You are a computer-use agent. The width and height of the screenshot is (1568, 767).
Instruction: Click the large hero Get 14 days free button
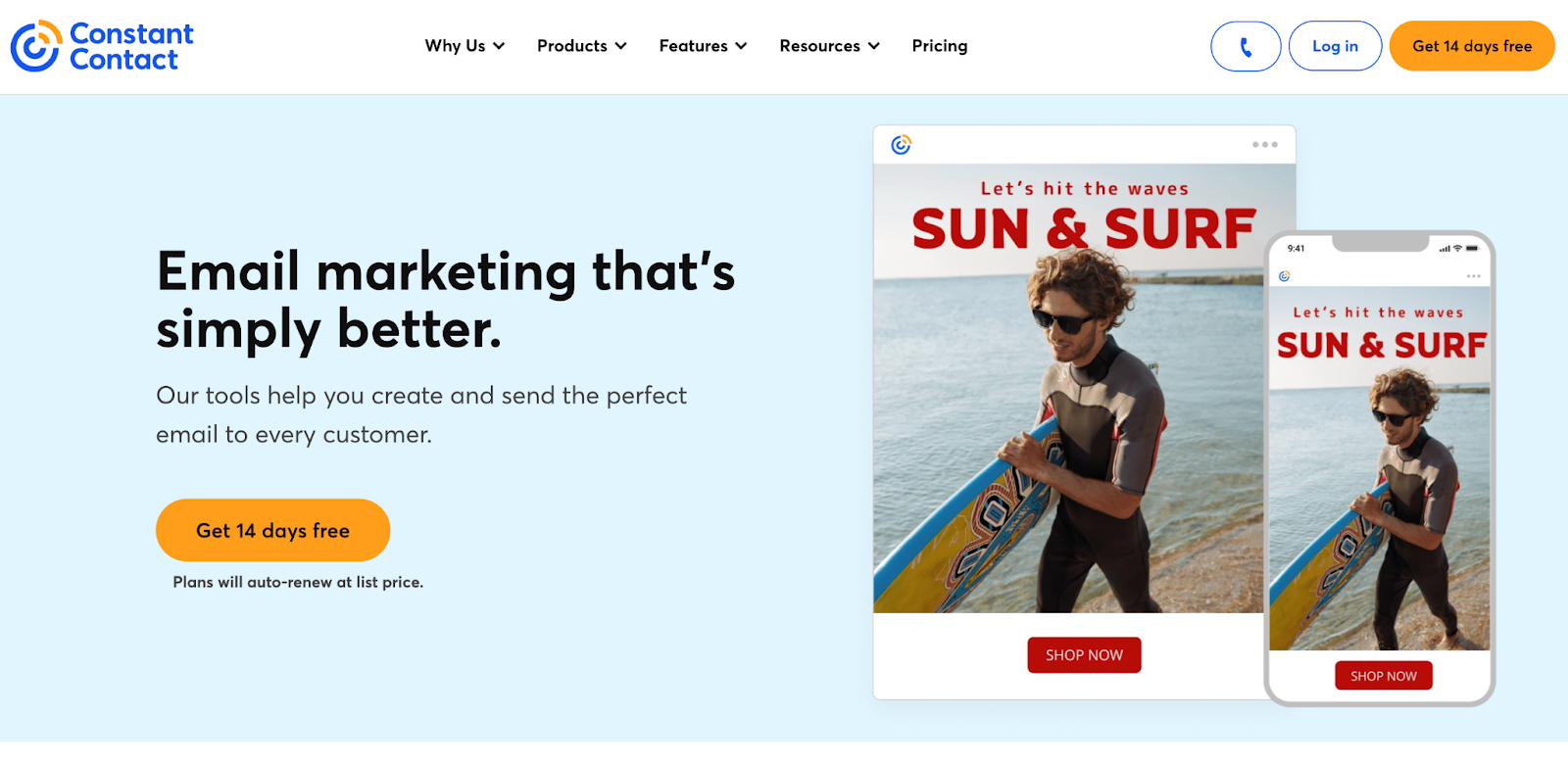click(x=272, y=530)
